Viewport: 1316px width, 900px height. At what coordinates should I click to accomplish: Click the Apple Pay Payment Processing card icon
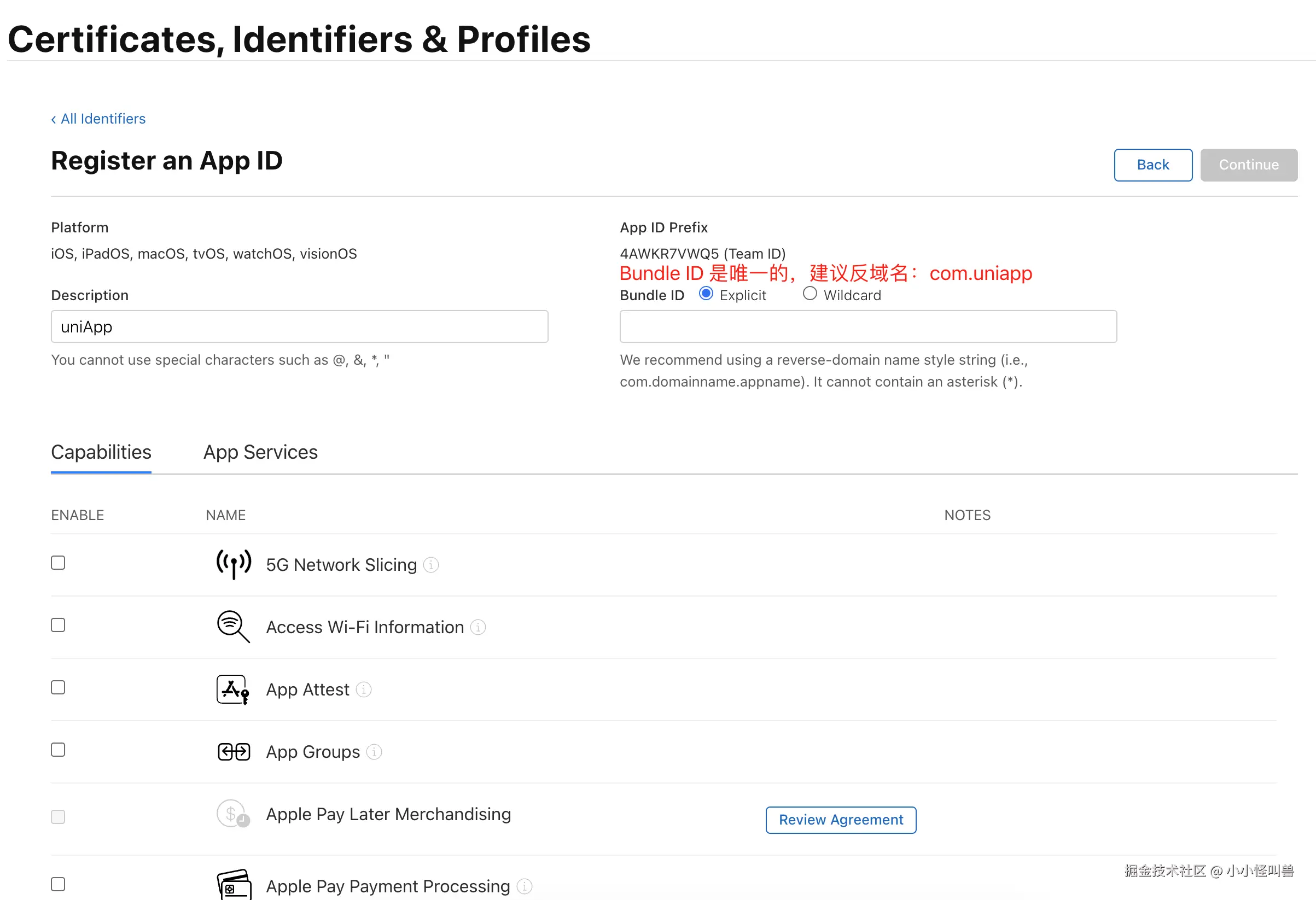coord(234,885)
